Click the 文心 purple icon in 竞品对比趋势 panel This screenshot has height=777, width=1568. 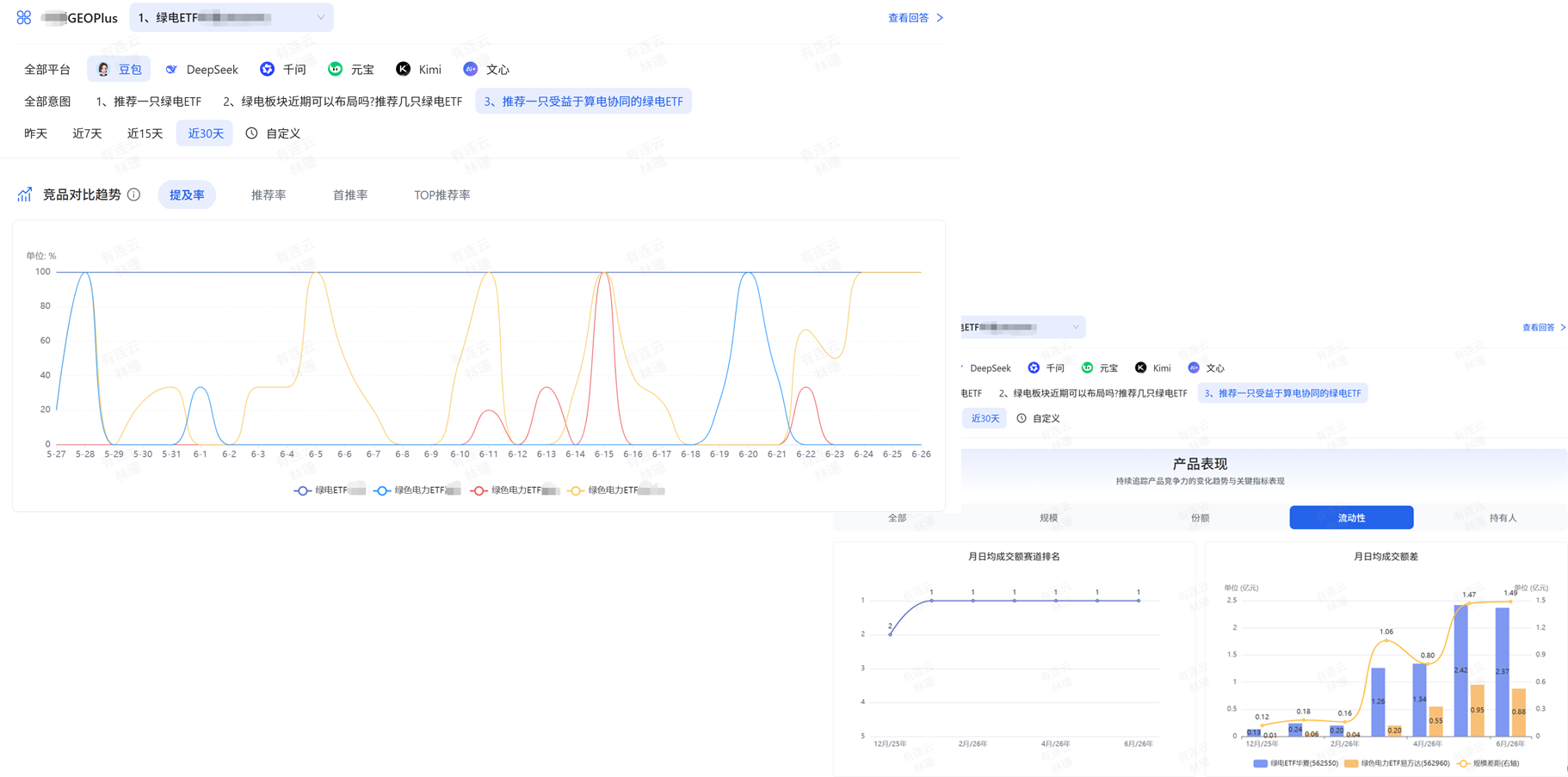pos(470,69)
